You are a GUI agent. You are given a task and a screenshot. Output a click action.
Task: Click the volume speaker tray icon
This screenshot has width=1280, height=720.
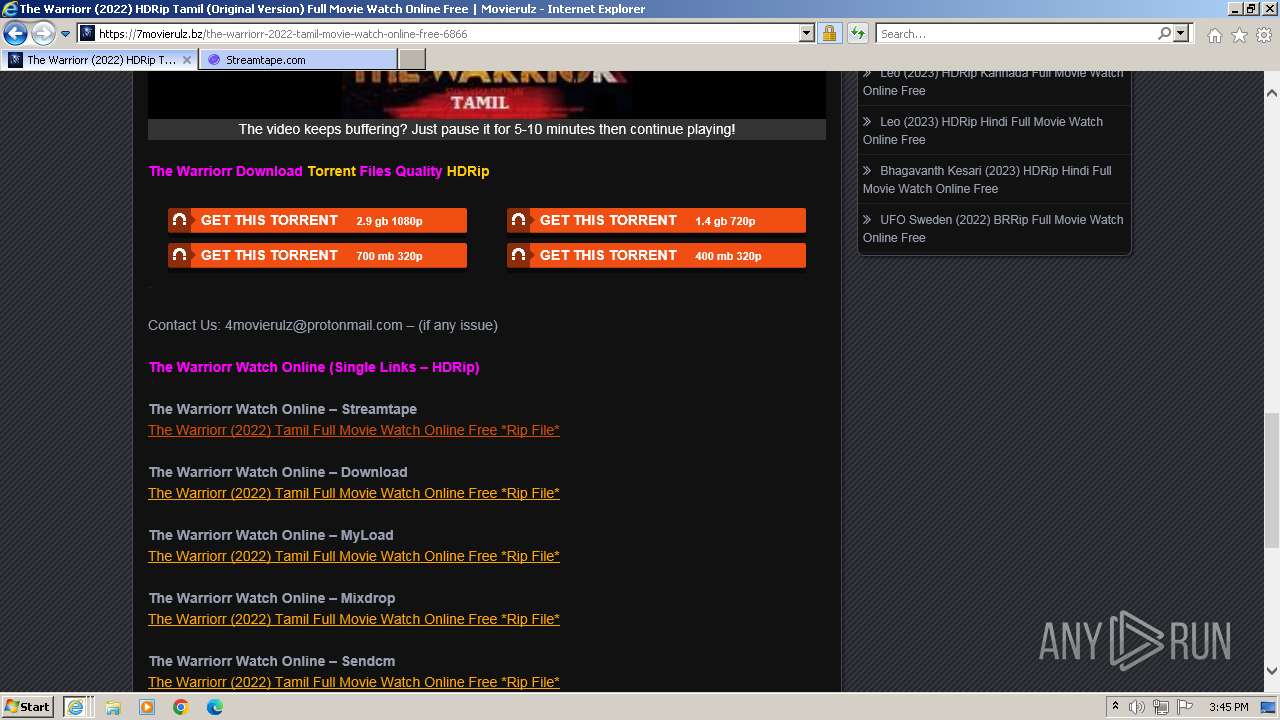[1137, 707]
